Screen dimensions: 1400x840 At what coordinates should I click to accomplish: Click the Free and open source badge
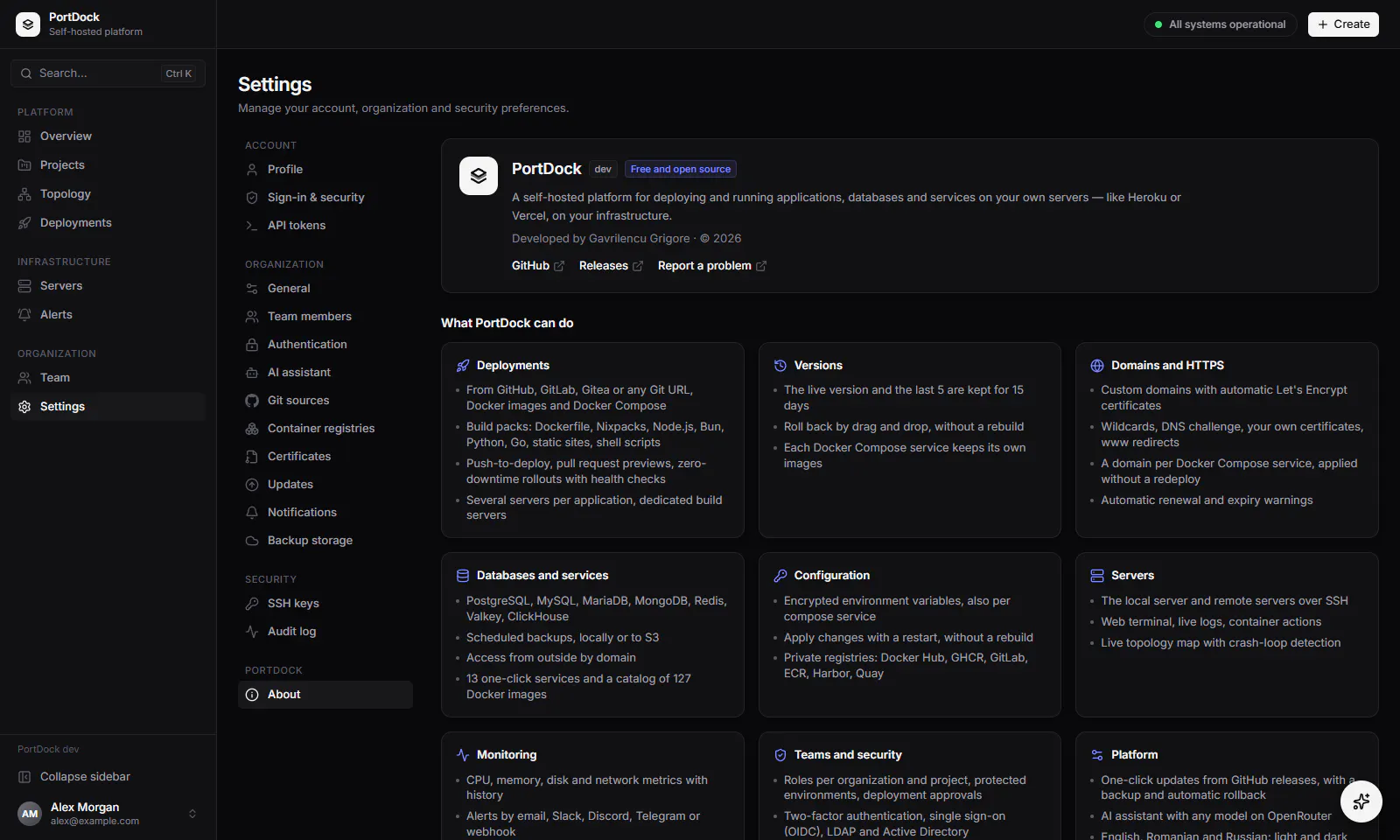(x=681, y=170)
